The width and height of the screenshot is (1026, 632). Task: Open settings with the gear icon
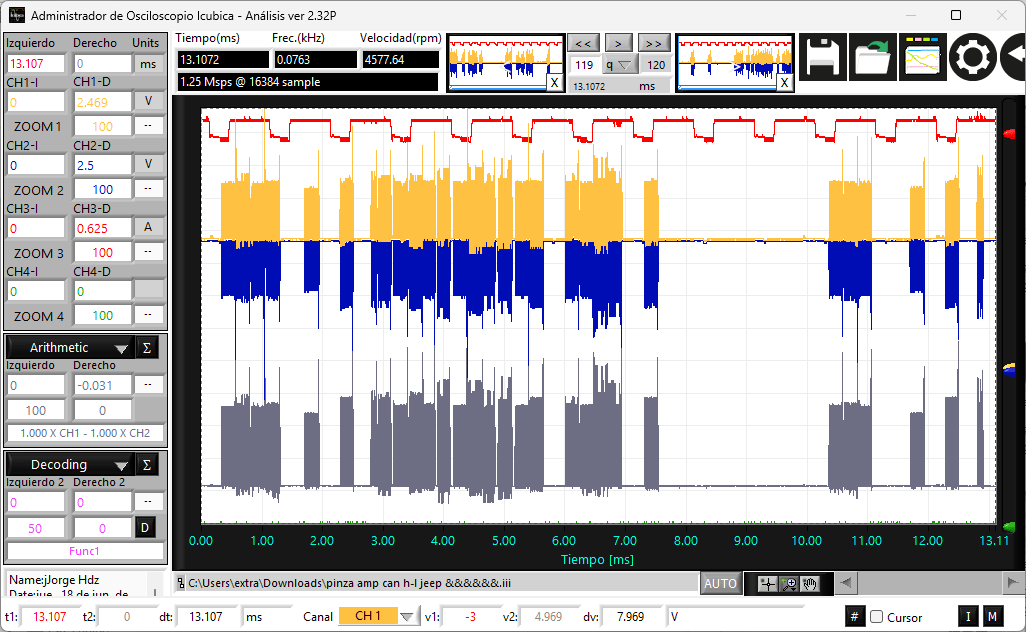972,58
